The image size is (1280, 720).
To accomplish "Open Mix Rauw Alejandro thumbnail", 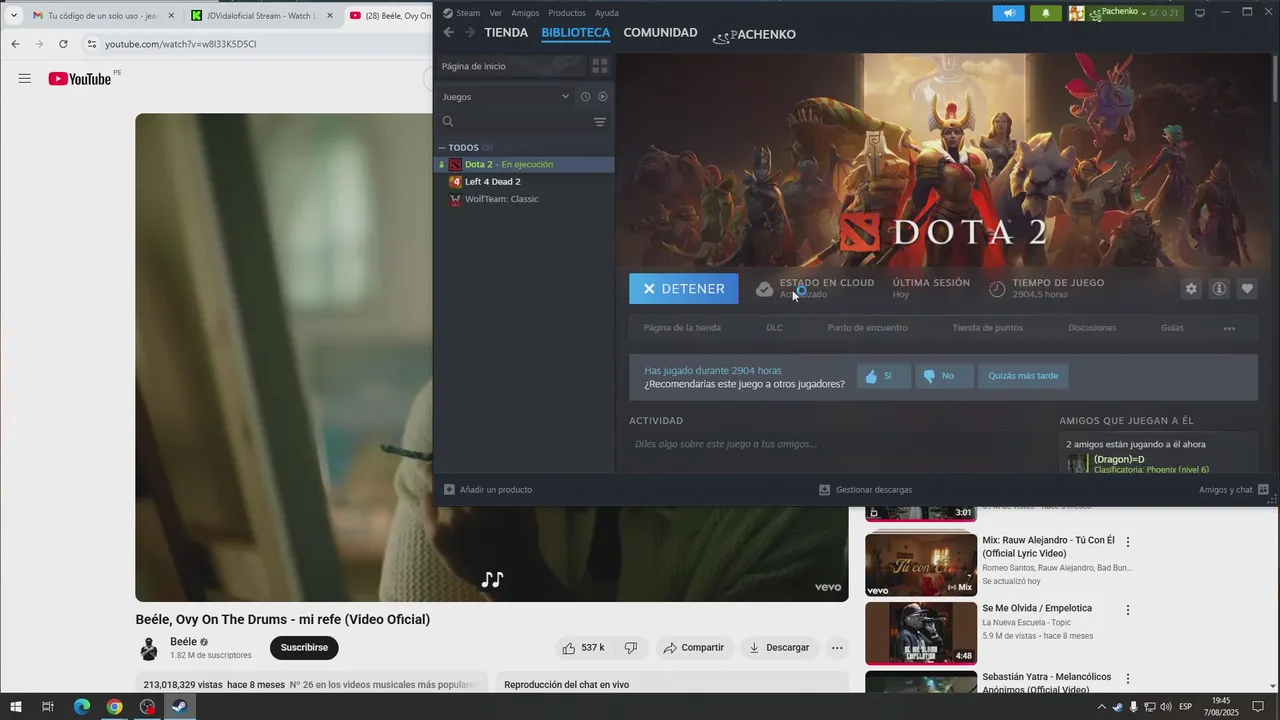I will [x=921, y=565].
